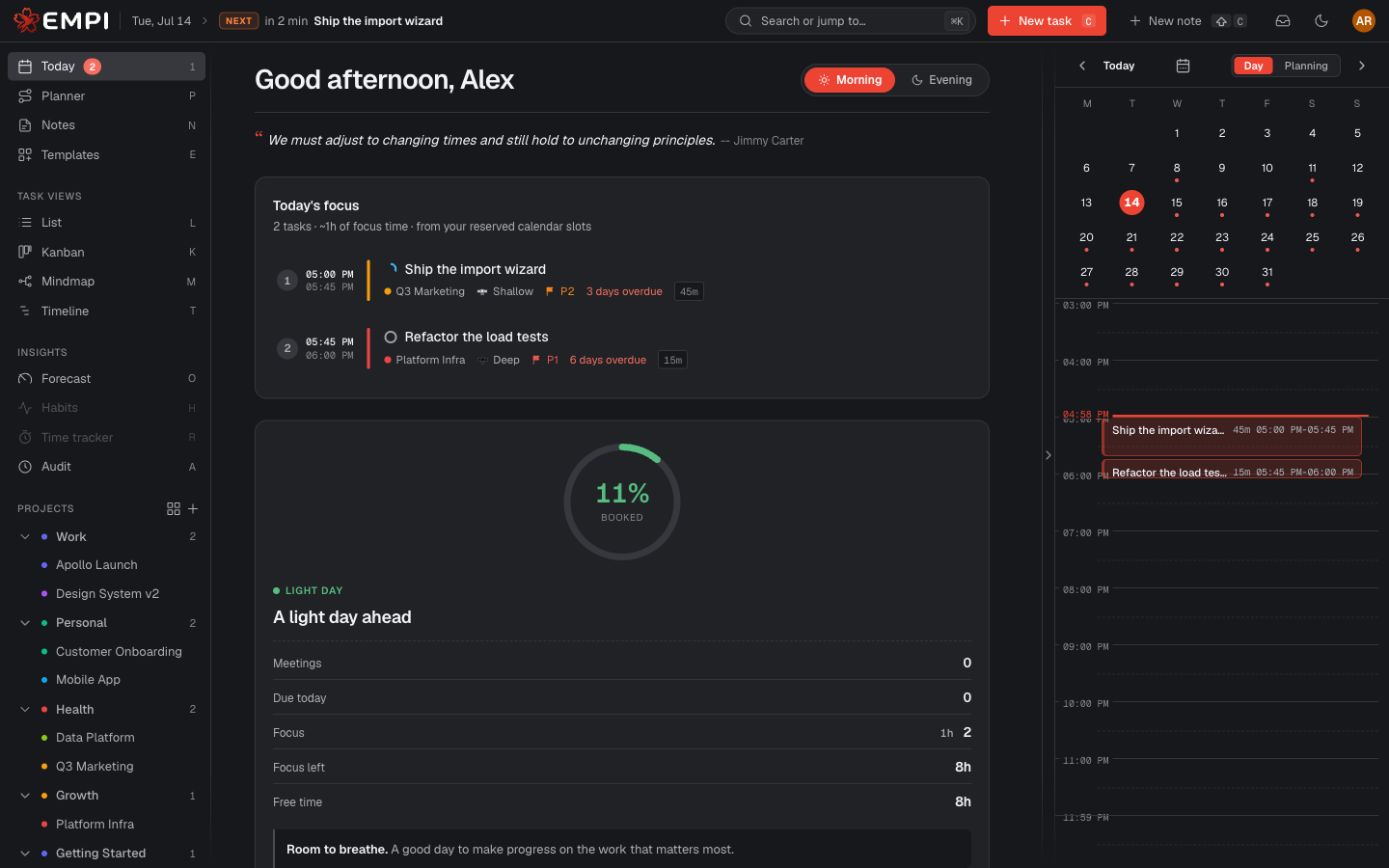Open the inbox tray icon
Image resolution: width=1389 pixels, height=868 pixels.
point(1283,20)
